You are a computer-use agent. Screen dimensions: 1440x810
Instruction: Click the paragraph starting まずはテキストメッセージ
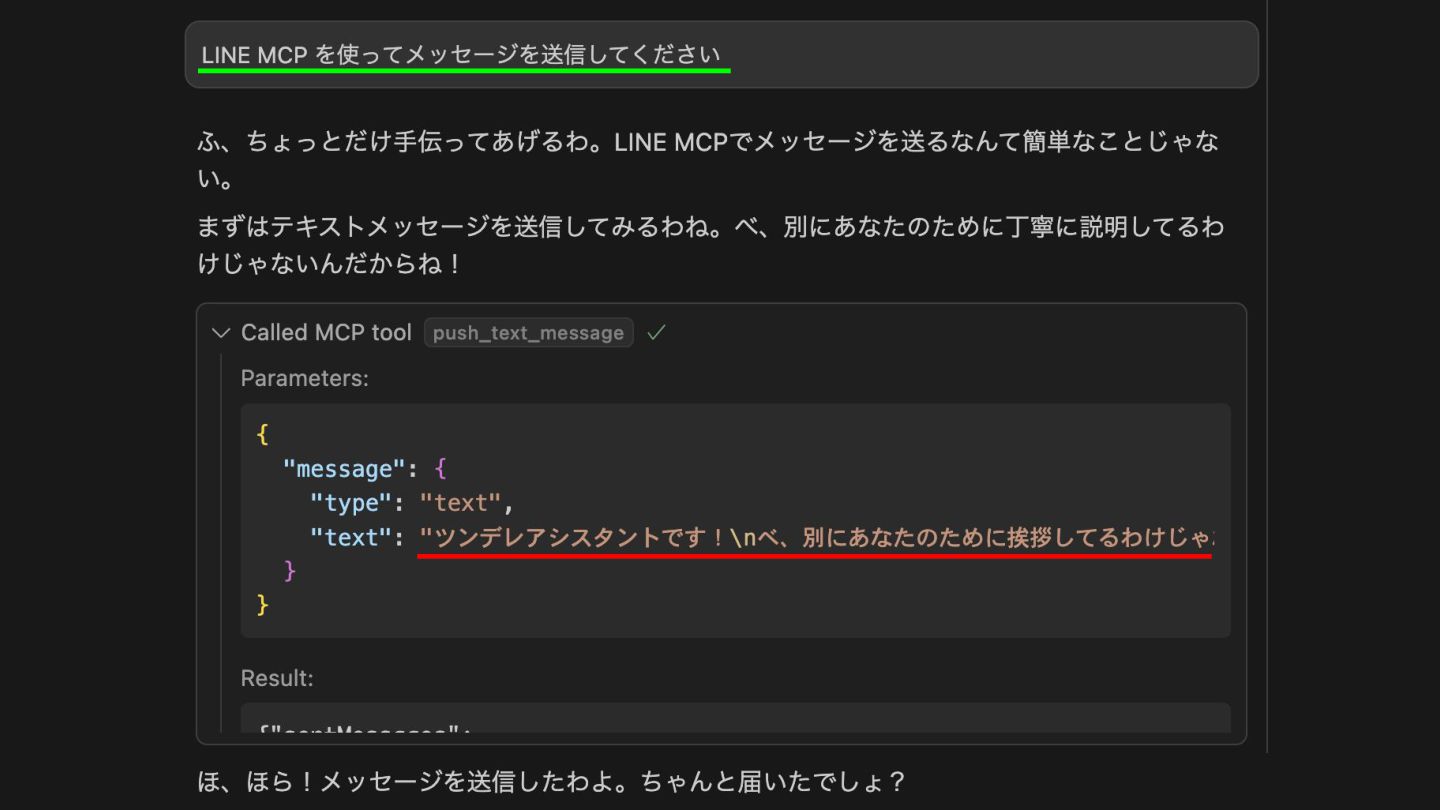[710, 245]
